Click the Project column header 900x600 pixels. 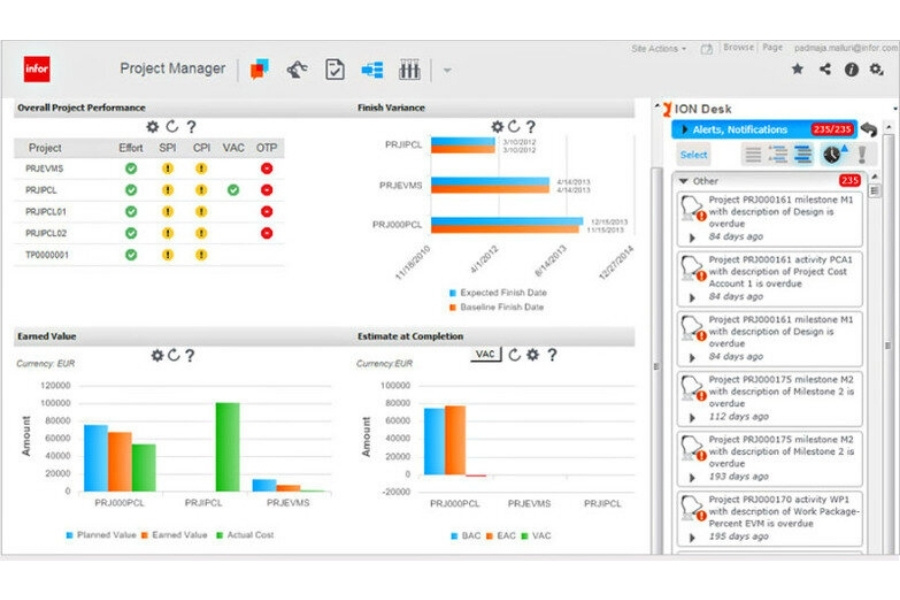[45, 148]
